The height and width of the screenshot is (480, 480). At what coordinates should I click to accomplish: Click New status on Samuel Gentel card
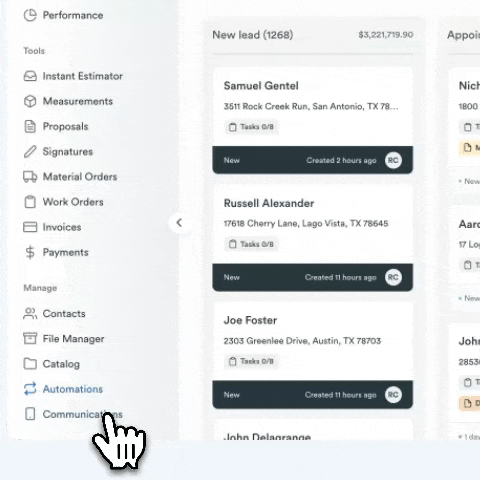[x=231, y=160]
